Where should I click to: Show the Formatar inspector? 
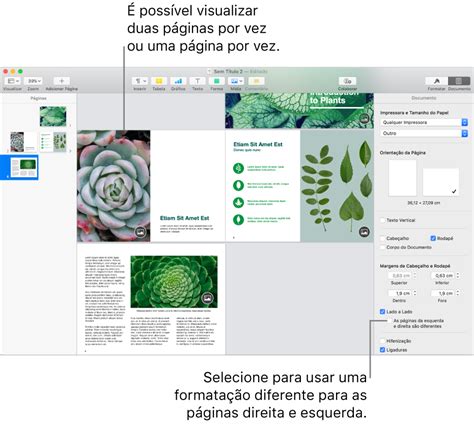coord(436,81)
